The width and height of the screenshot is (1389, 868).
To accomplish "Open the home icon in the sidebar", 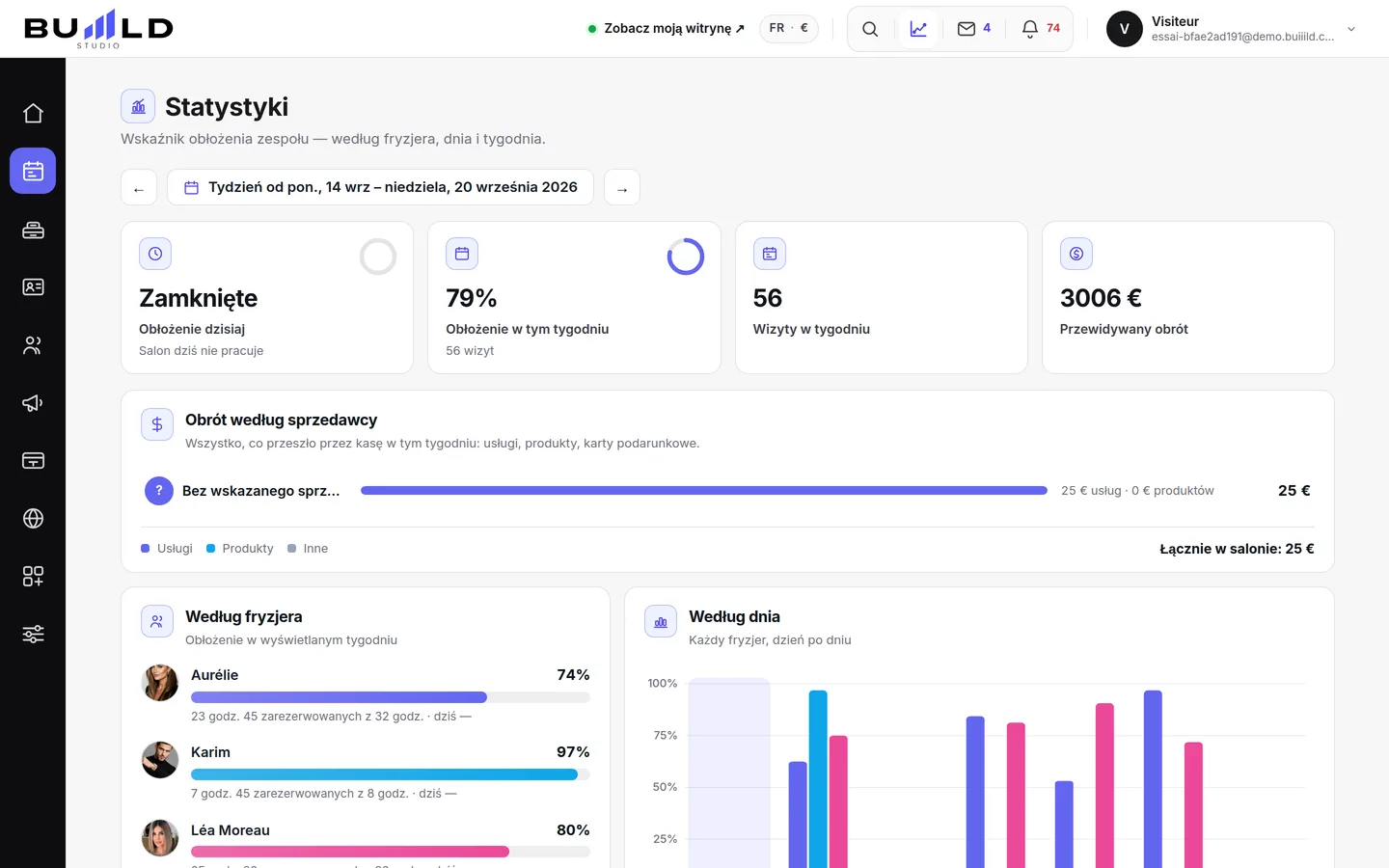I will pos(33,114).
